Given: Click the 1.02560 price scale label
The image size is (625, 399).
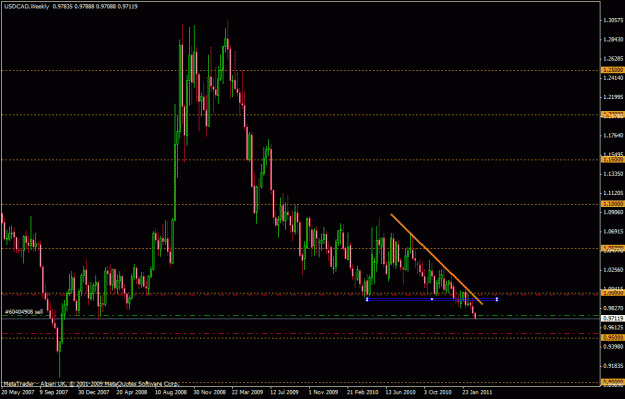Looking at the screenshot, I should [613, 270].
